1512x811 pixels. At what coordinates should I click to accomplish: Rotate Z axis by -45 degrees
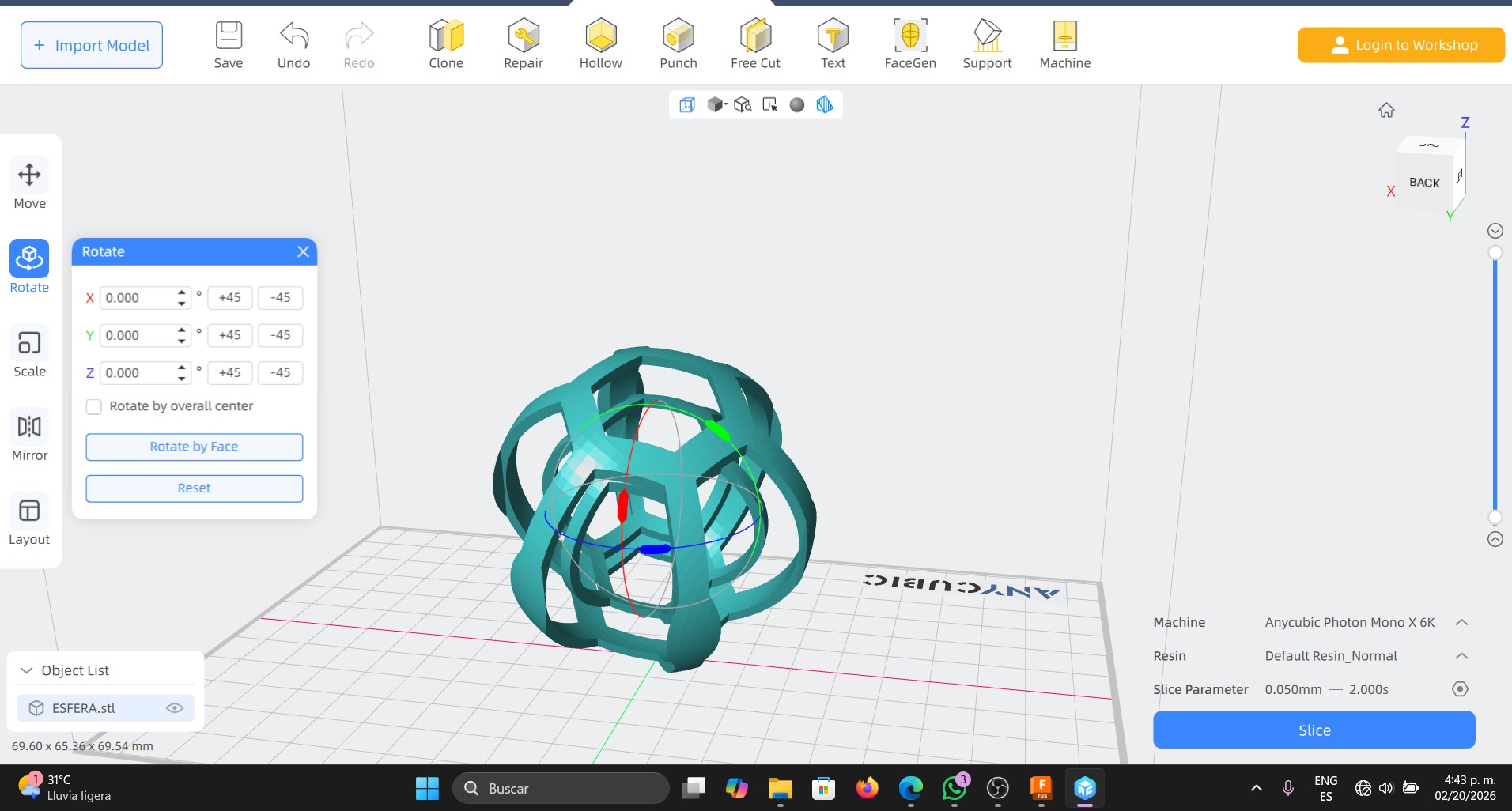(x=281, y=373)
